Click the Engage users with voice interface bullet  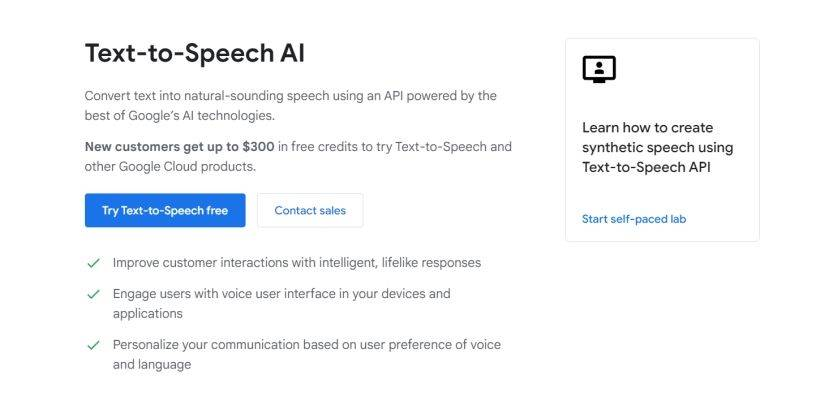coord(281,303)
